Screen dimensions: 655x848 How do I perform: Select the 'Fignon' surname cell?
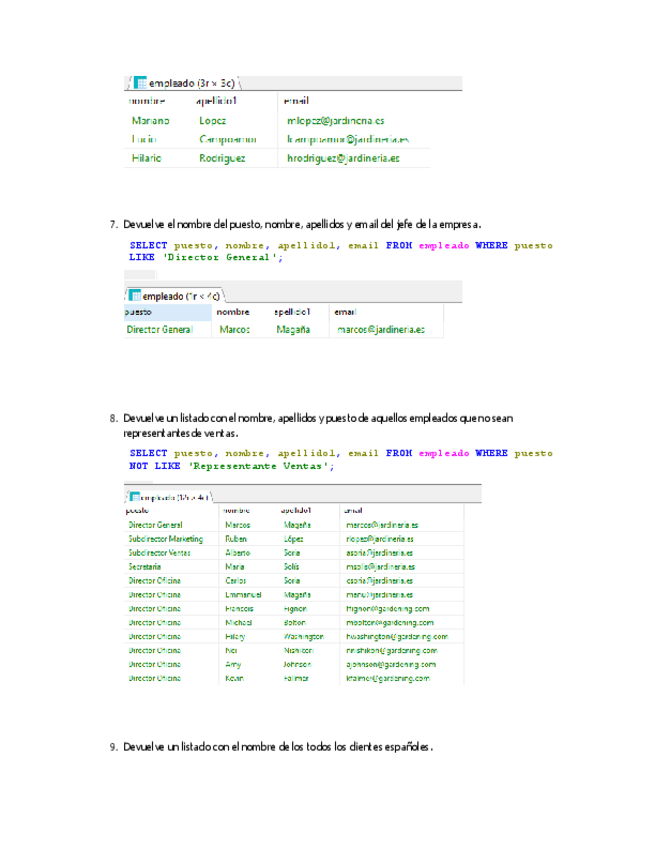295,608
